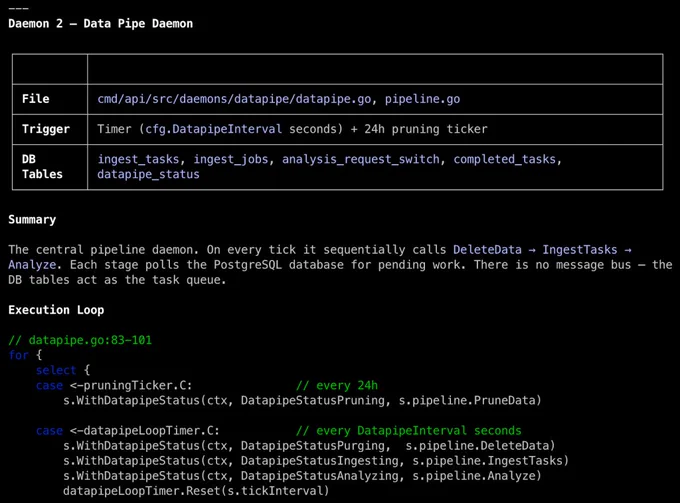The width and height of the screenshot is (680, 503).
Task: Click 'task queue.' ending the summary
Action: click(190, 280)
